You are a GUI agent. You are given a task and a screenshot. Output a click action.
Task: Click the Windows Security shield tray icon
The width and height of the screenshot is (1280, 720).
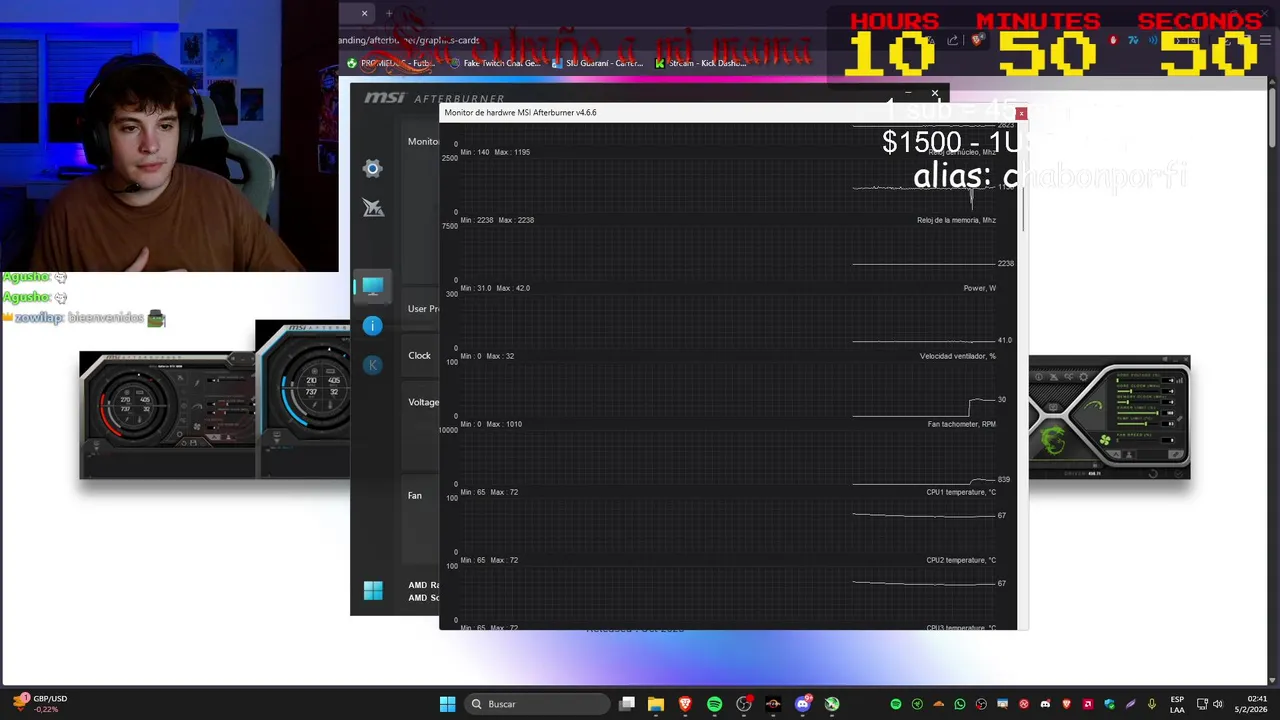pos(1109,704)
